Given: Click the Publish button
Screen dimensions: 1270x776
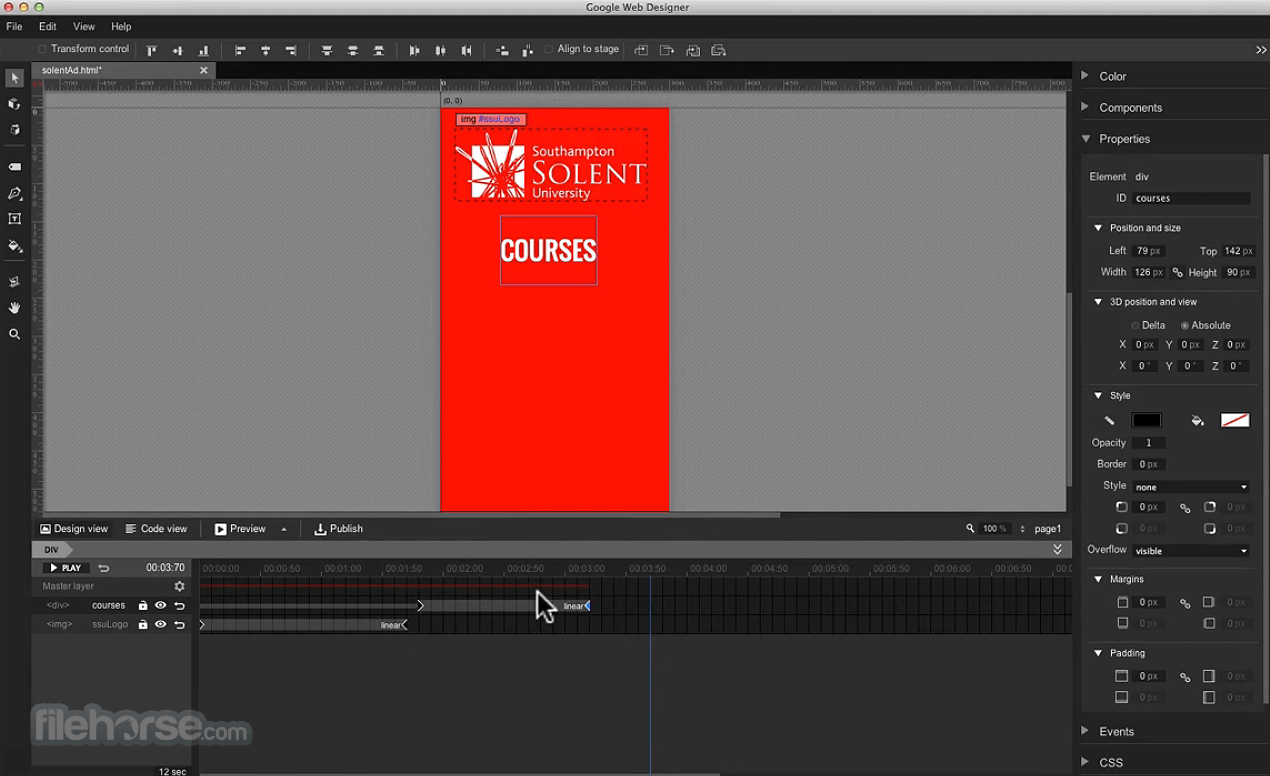Looking at the screenshot, I should pyautogui.click(x=339, y=529).
